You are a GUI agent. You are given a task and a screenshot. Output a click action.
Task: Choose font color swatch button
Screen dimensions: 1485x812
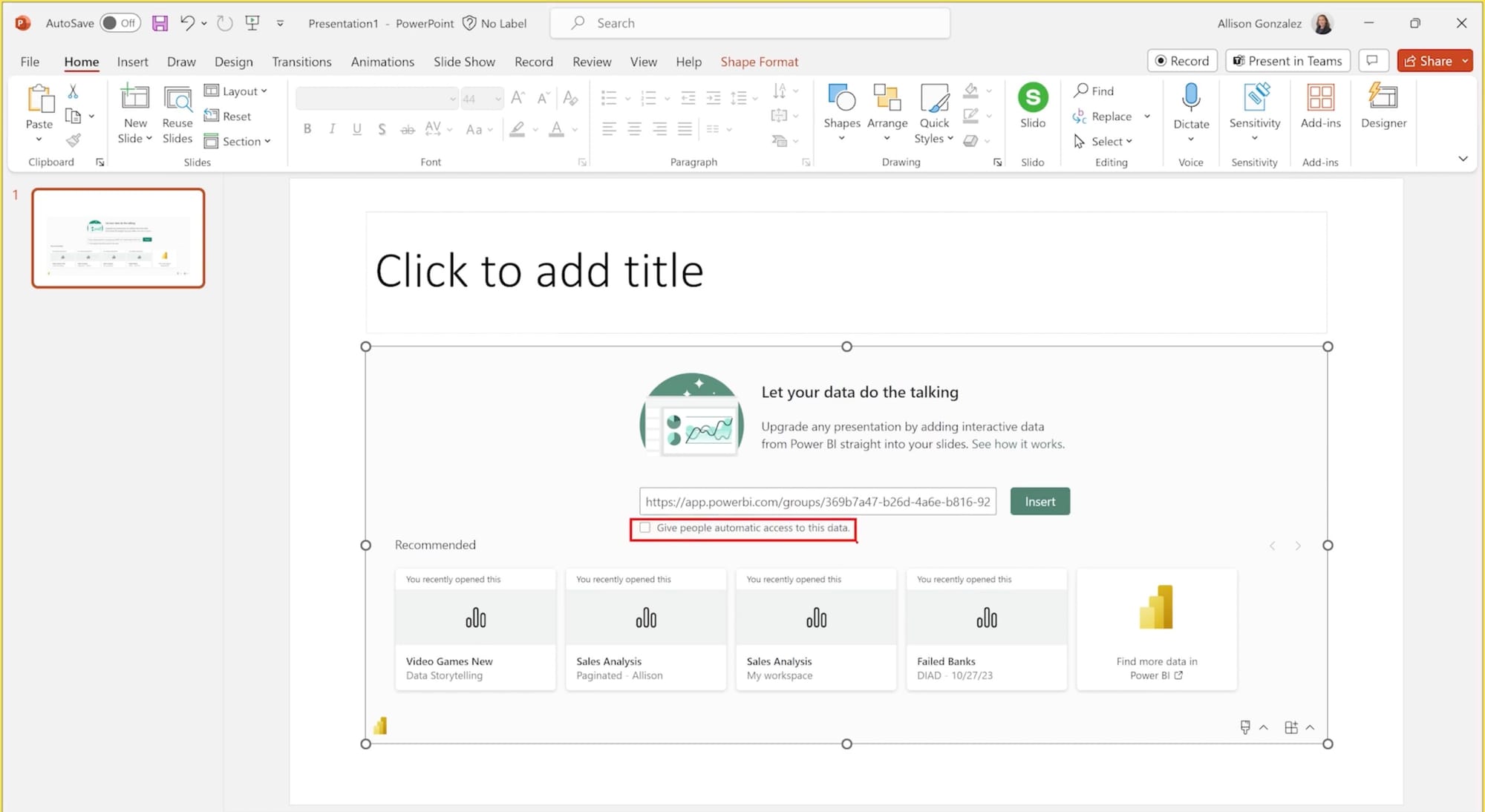[x=556, y=129]
